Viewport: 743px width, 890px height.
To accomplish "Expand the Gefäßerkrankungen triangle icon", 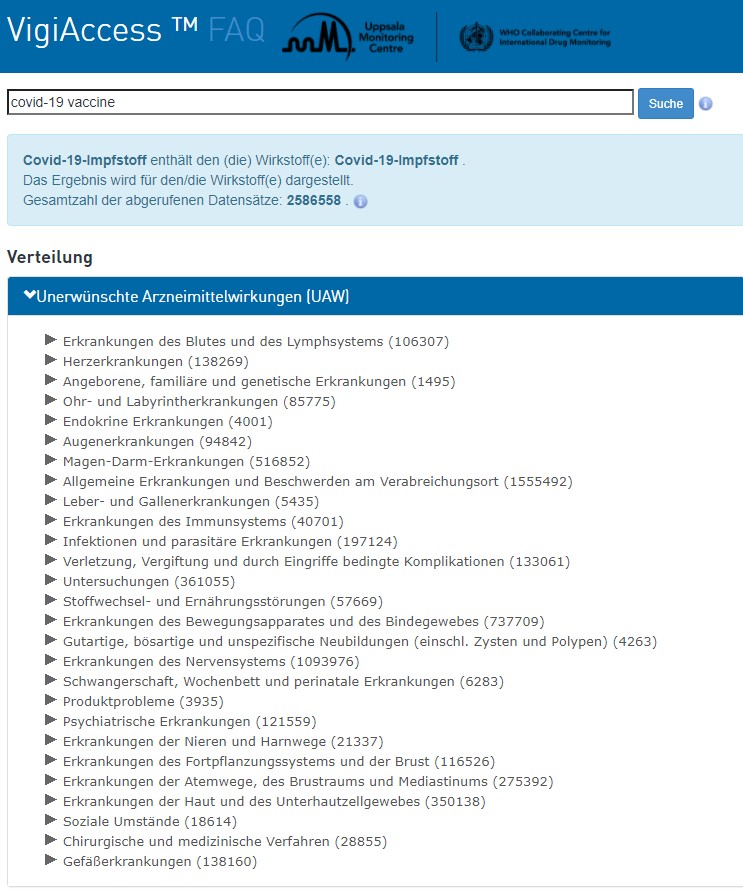I will [x=51, y=860].
